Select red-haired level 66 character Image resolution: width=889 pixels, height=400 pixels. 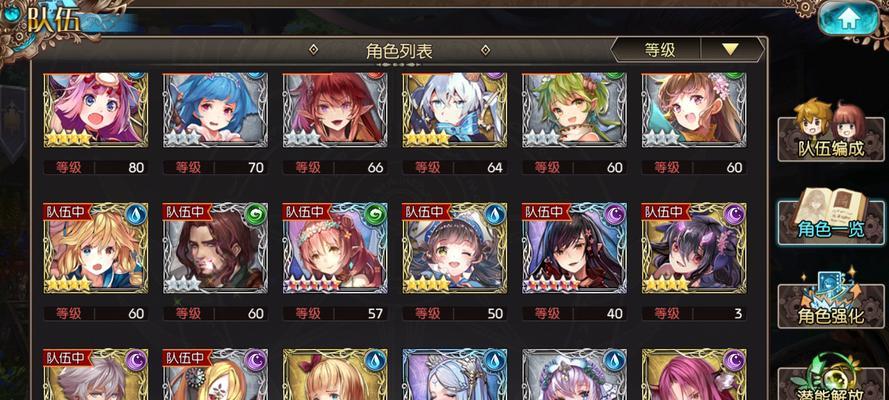pos(335,110)
